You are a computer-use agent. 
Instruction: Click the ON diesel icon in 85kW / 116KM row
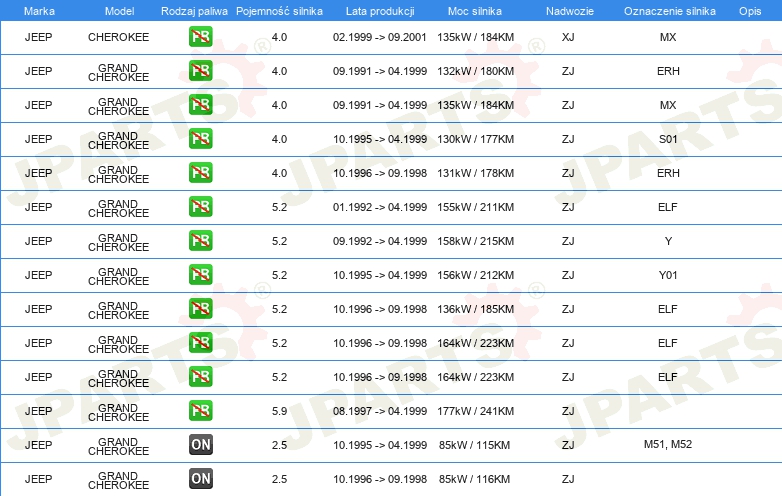[x=200, y=479]
